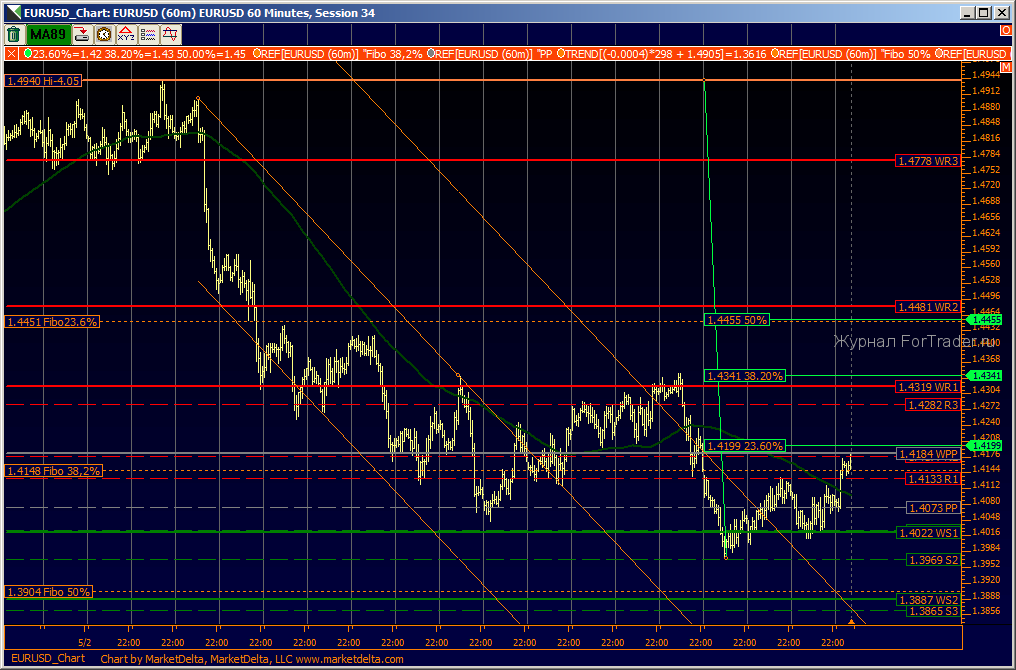Viewport: 1016px width, 670px height.
Task: Select the 1.3904 Fibo 50% label
Action: pyautogui.click(x=49, y=592)
